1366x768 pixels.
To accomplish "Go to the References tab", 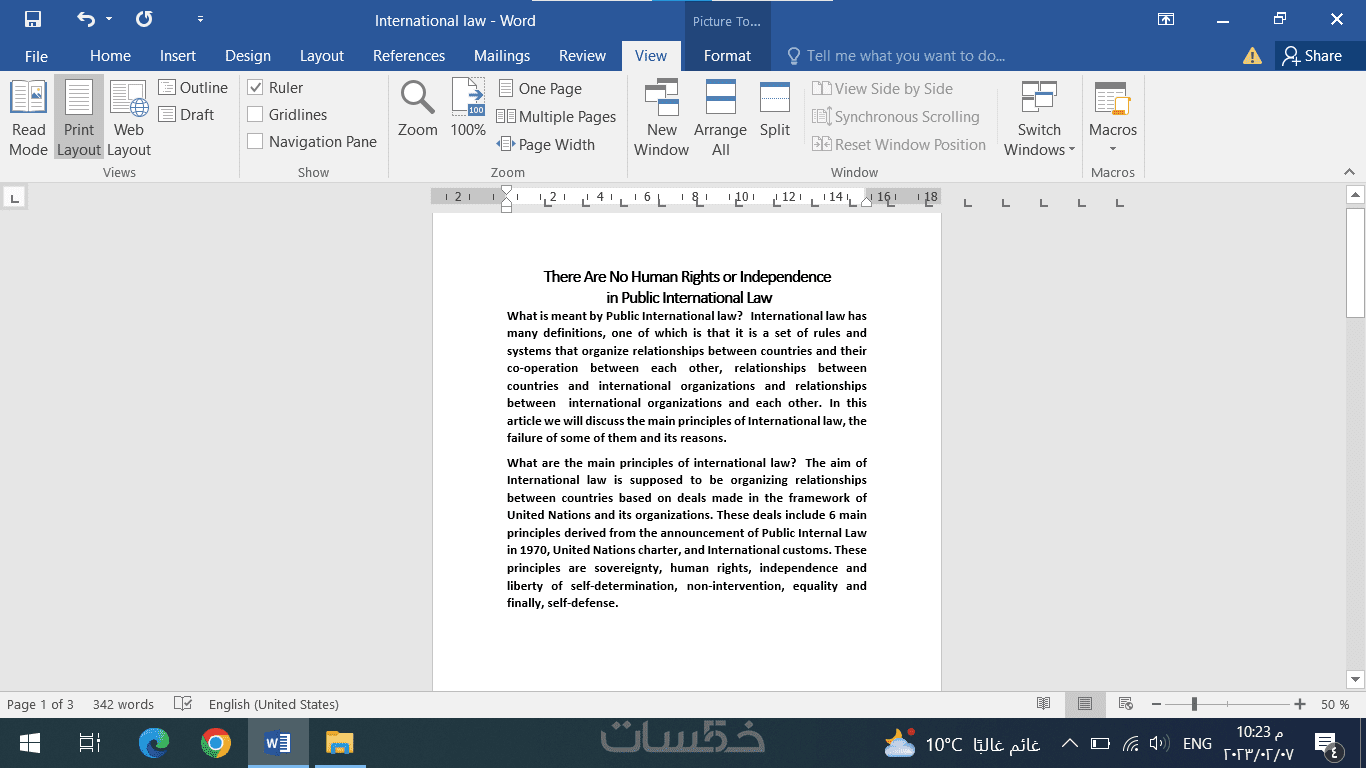I will (x=409, y=56).
